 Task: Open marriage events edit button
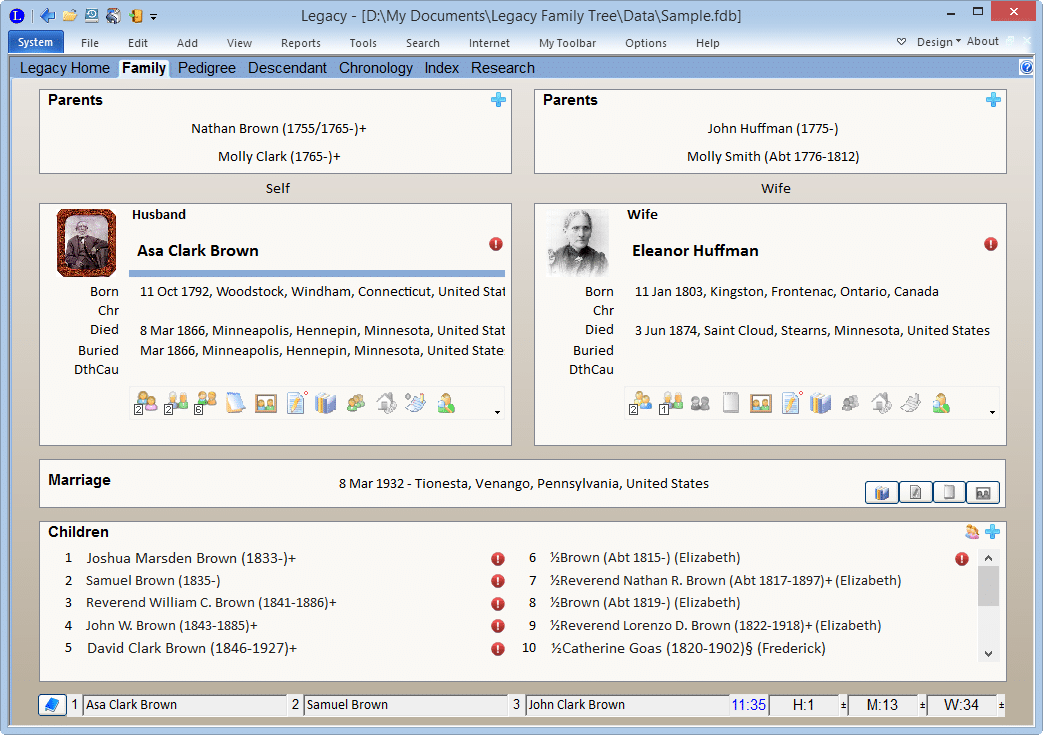[916, 493]
